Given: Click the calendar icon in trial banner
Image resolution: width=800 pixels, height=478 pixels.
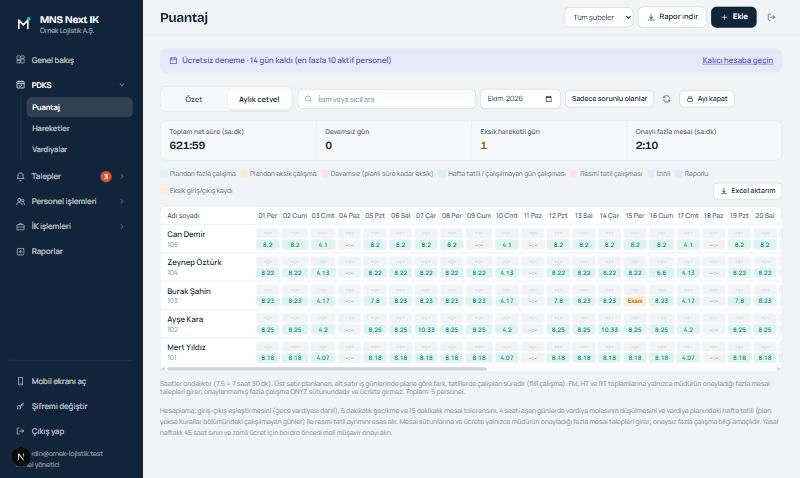Looking at the screenshot, I should [x=173, y=60].
